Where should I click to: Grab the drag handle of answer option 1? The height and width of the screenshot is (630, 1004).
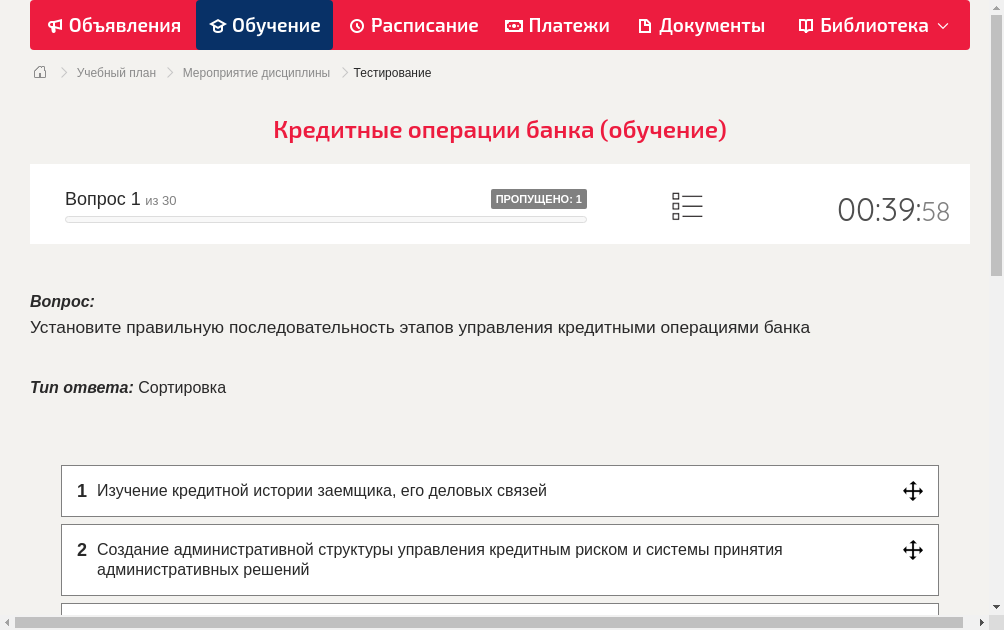tap(912, 491)
